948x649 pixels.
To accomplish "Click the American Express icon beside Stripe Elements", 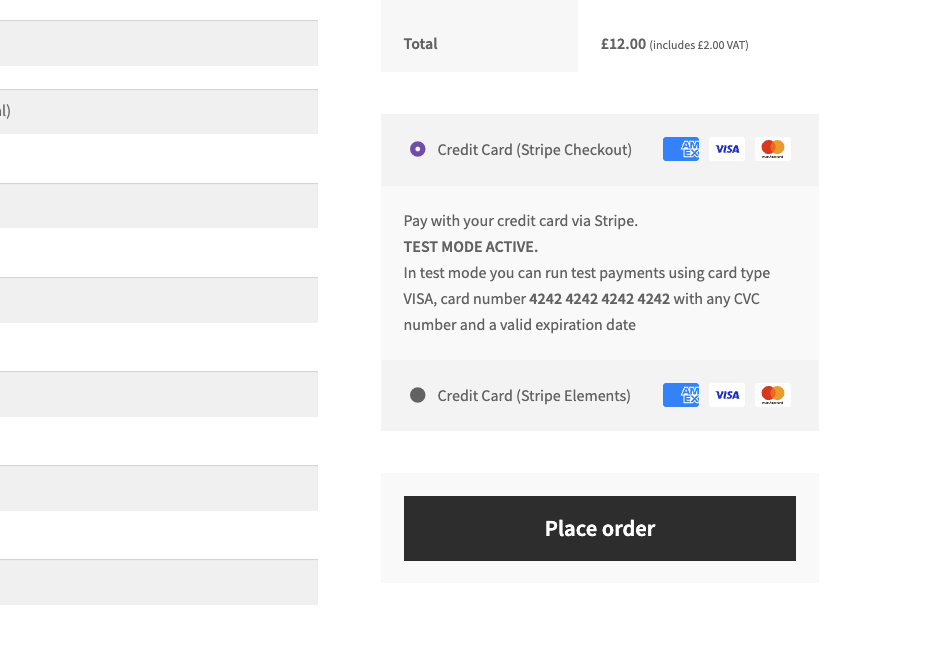I will [x=681, y=395].
